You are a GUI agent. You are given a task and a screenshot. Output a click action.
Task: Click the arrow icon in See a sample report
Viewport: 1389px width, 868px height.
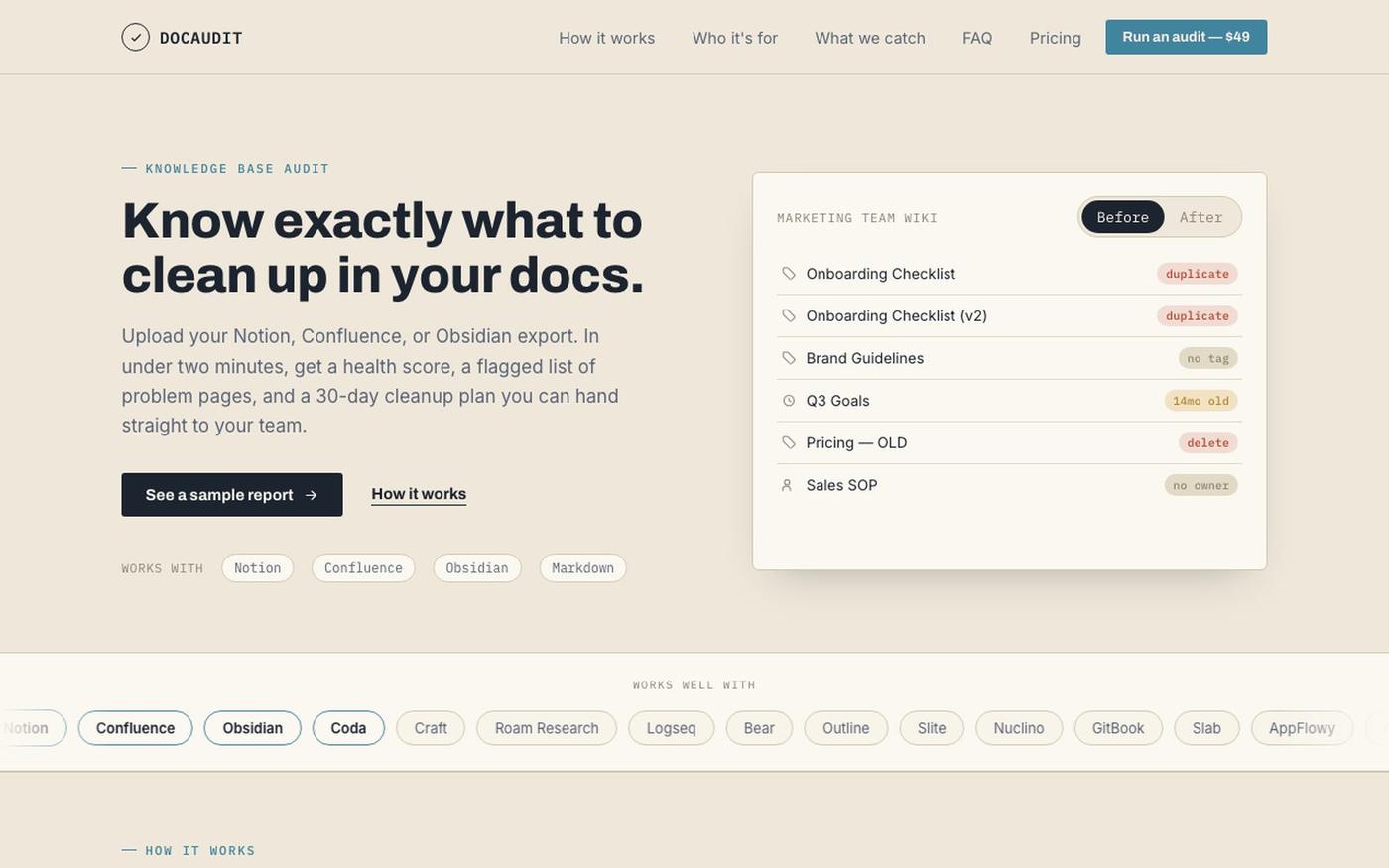[x=311, y=495]
